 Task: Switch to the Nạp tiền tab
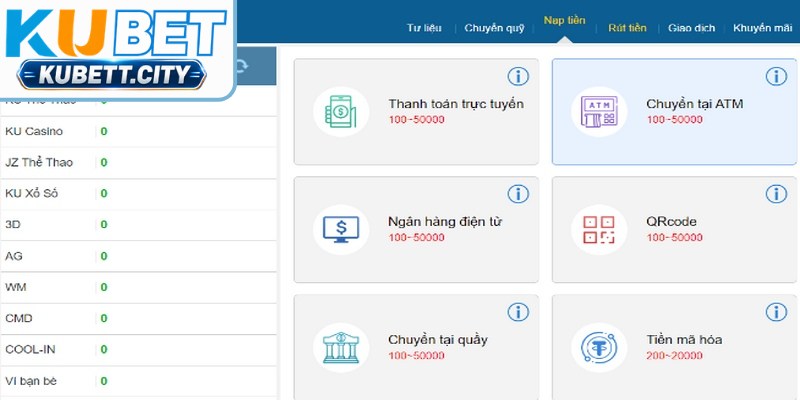pos(564,20)
